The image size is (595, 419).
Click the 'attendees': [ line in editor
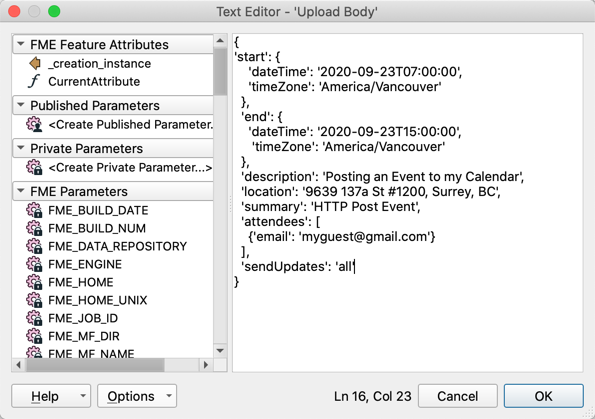click(x=281, y=222)
